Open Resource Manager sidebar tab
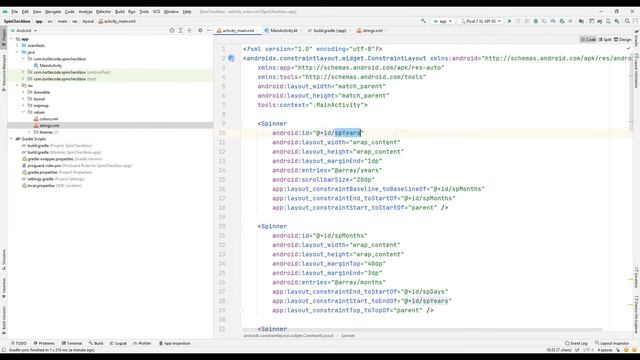The image size is (640, 360). click(4, 73)
